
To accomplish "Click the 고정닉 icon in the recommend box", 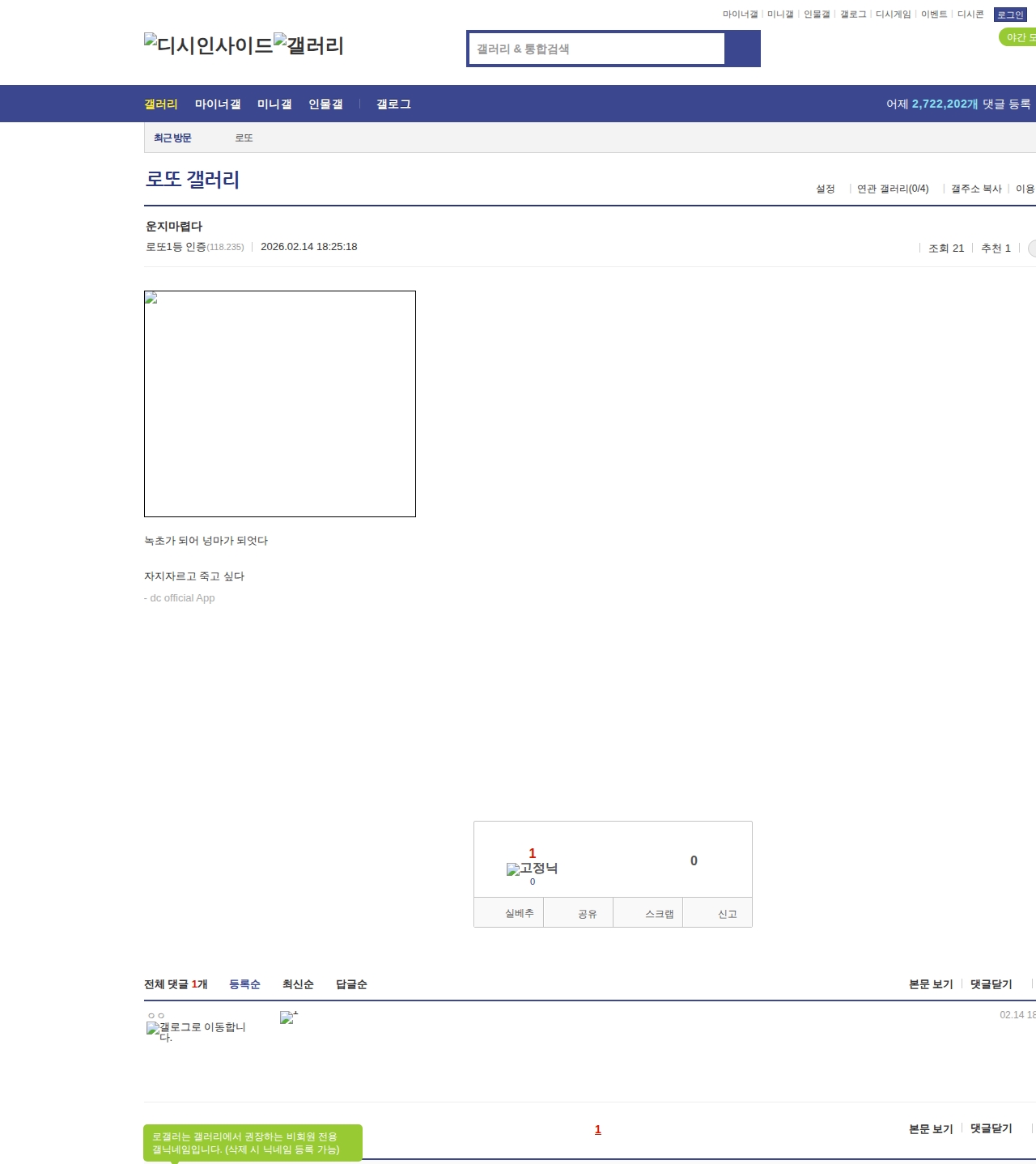I will coord(533,869).
